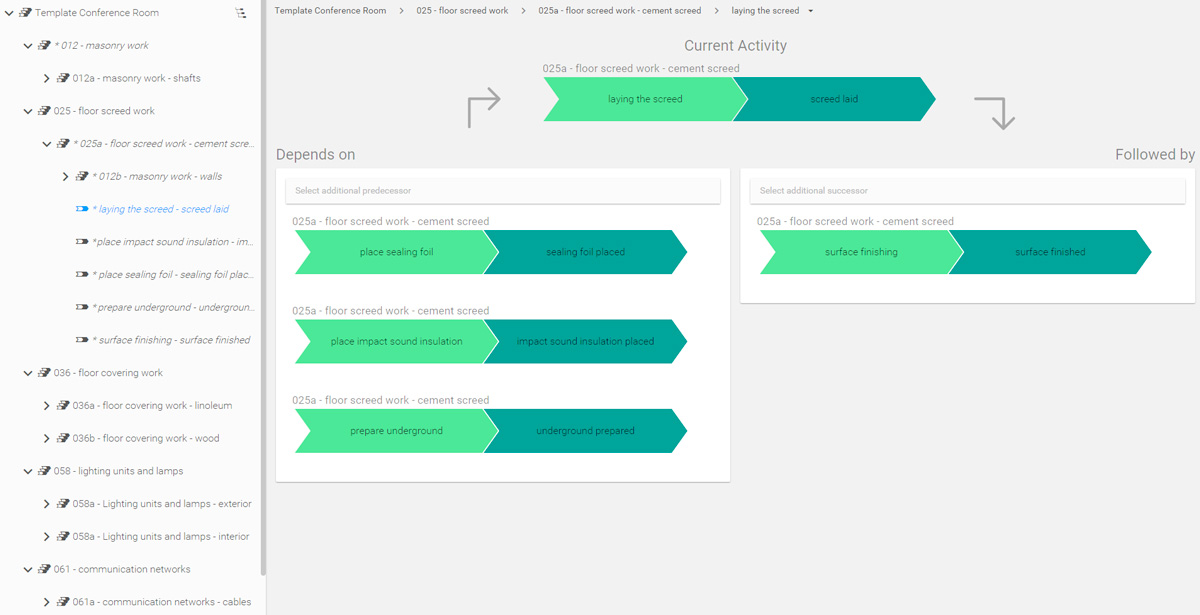Image resolution: width=1200 pixels, height=615 pixels.
Task: Click the stack icon of 036 - floor covering work
Action: [44, 373]
